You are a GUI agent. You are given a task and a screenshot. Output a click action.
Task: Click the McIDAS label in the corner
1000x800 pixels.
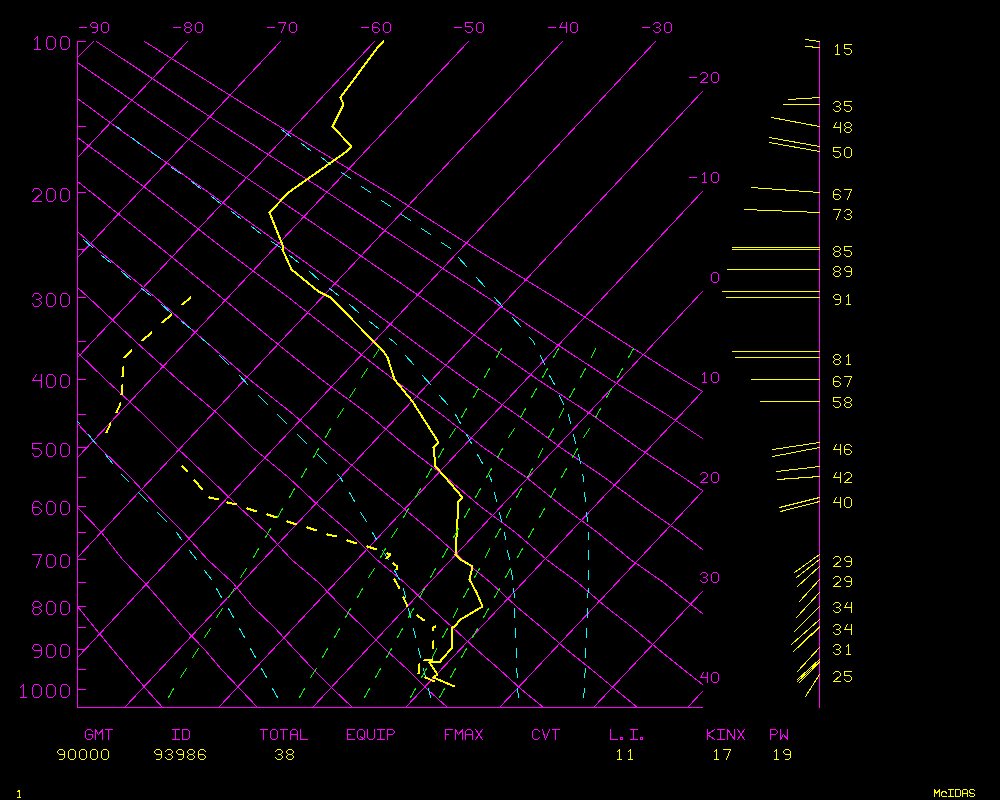pyautogui.click(x=954, y=793)
